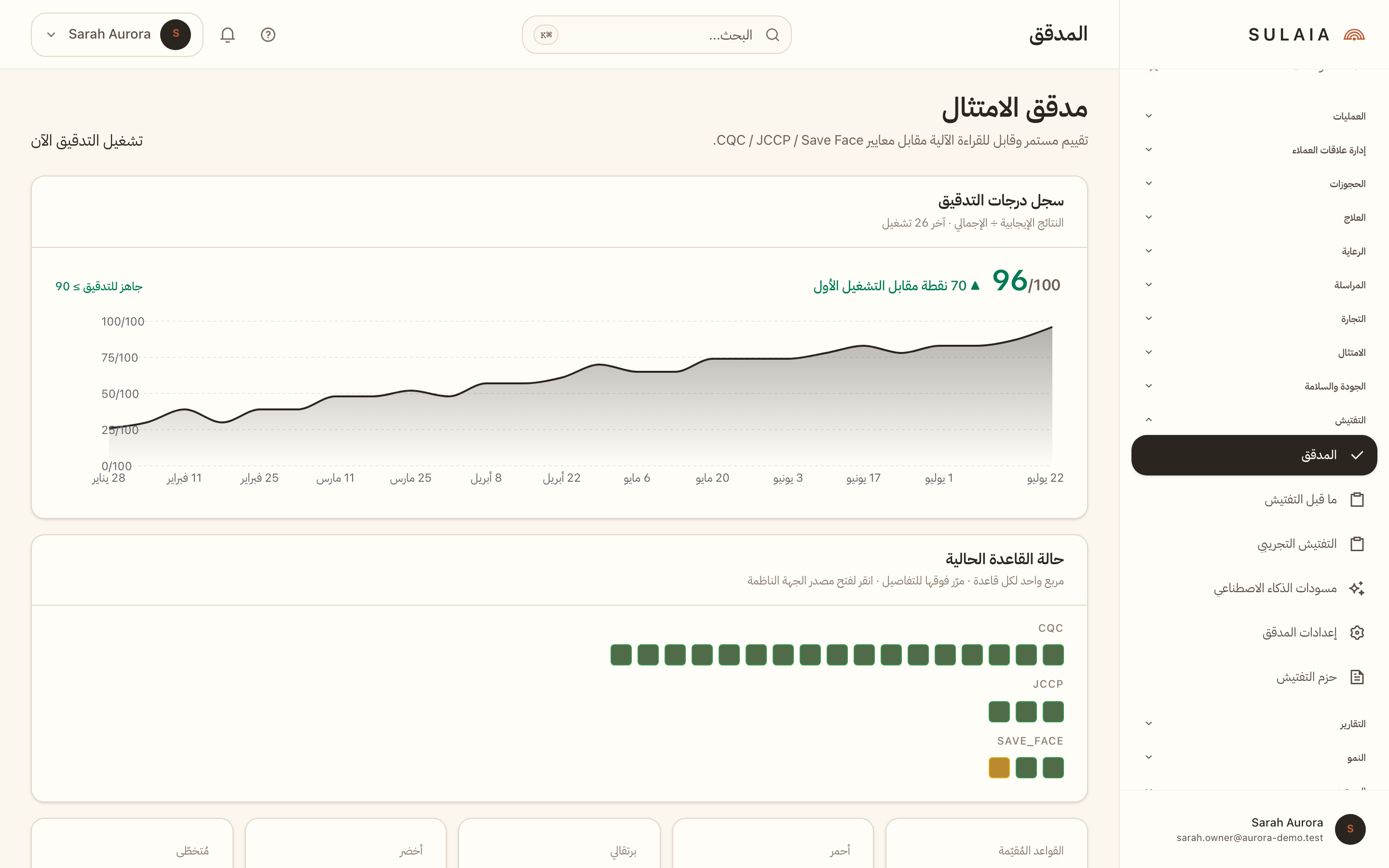Screen dimensions: 1389x868
Task: Click the document icon for حزم التفتيش
Action: [1357, 677]
